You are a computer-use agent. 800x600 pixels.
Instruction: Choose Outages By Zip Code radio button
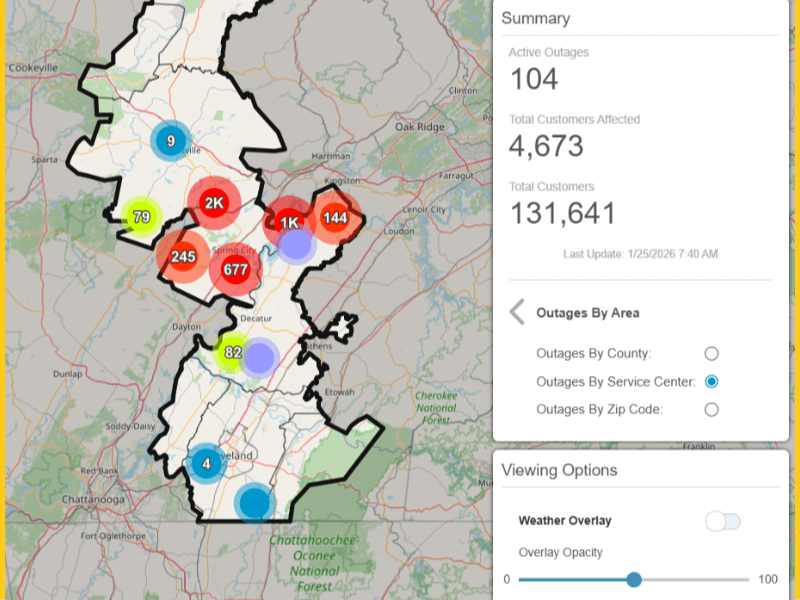(x=711, y=409)
